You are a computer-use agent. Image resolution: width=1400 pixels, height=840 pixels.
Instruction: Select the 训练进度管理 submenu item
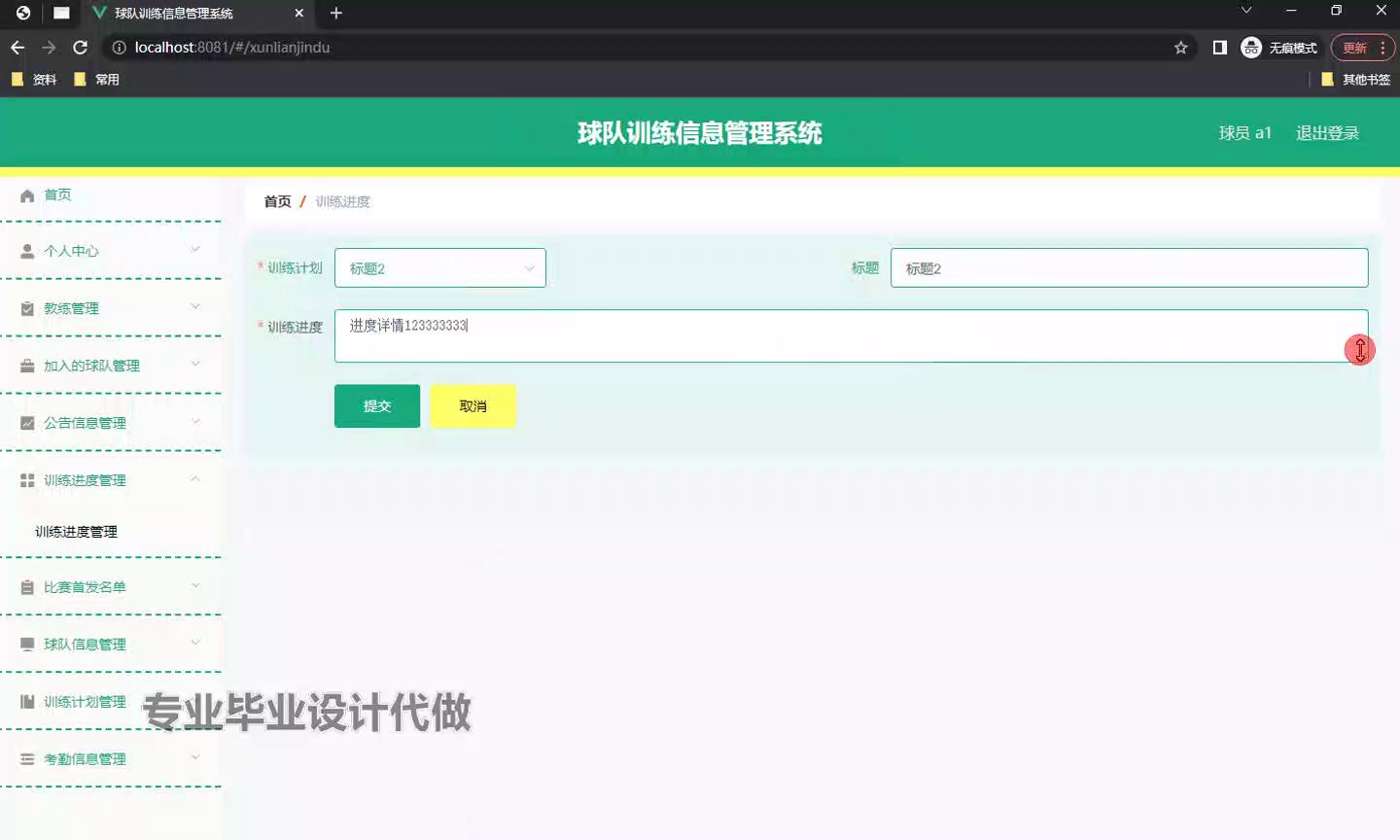pyautogui.click(x=76, y=532)
